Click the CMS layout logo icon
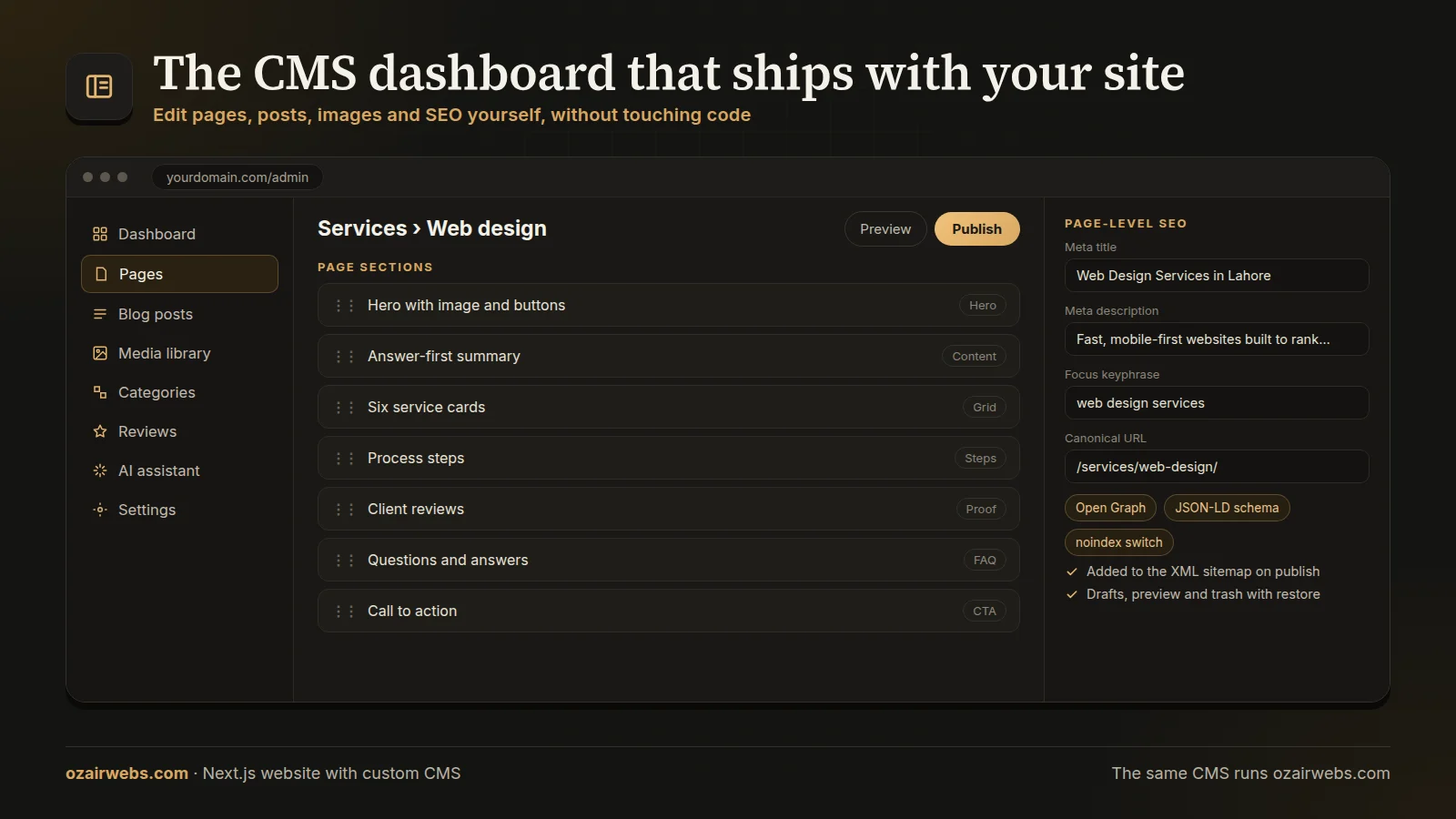This screenshot has width=1456, height=819. click(99, 86)
